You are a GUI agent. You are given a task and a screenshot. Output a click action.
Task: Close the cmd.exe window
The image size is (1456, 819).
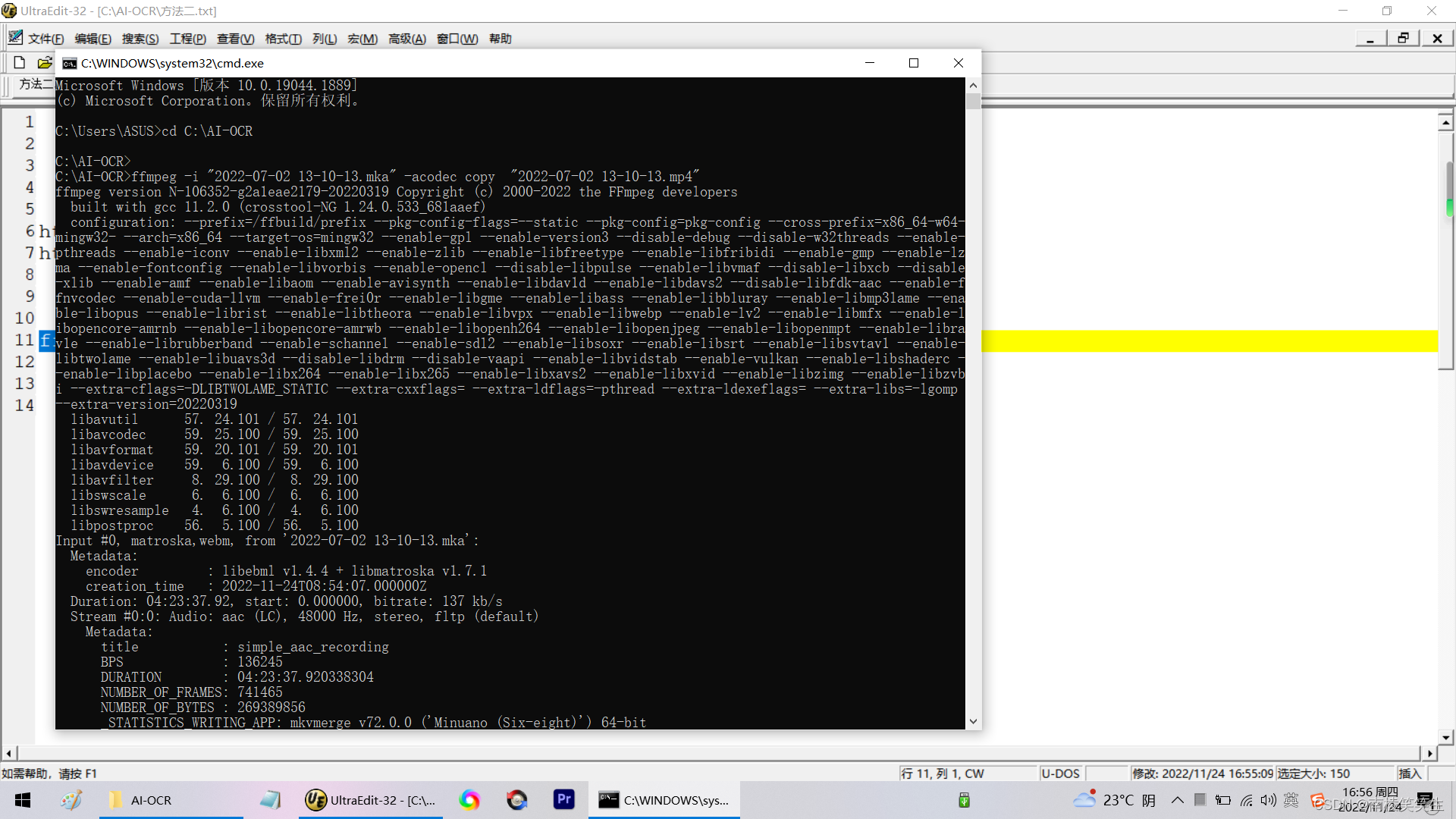point(959,63)
